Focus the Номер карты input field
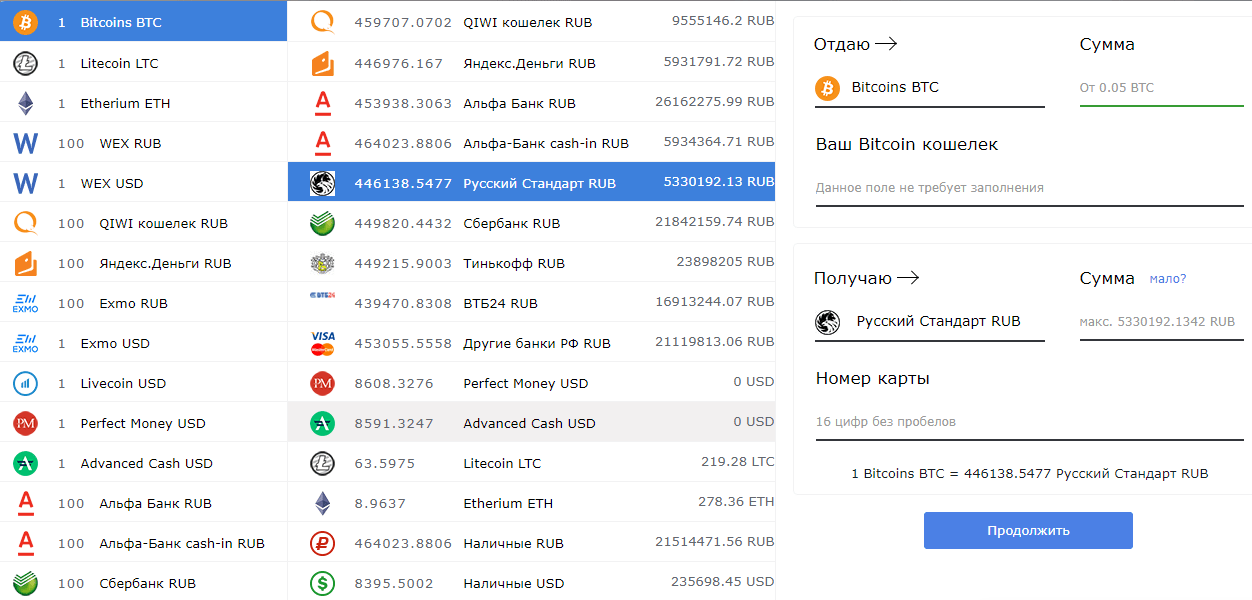 coord(1029,422)
